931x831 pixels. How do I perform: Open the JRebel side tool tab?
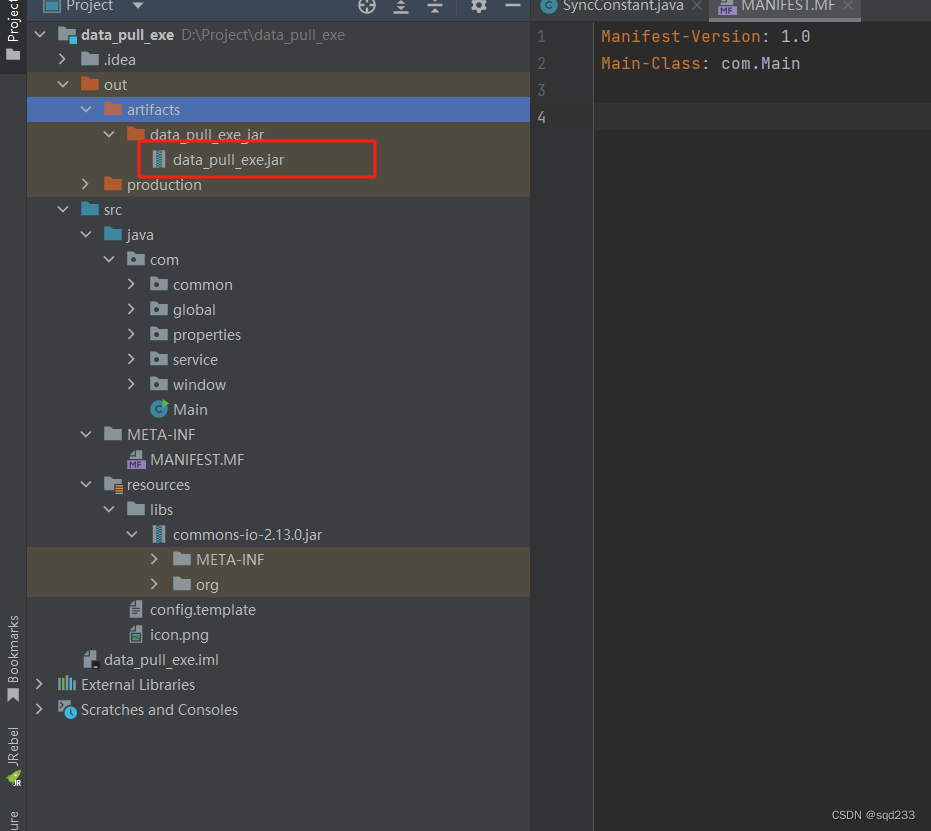click(13, 756)
